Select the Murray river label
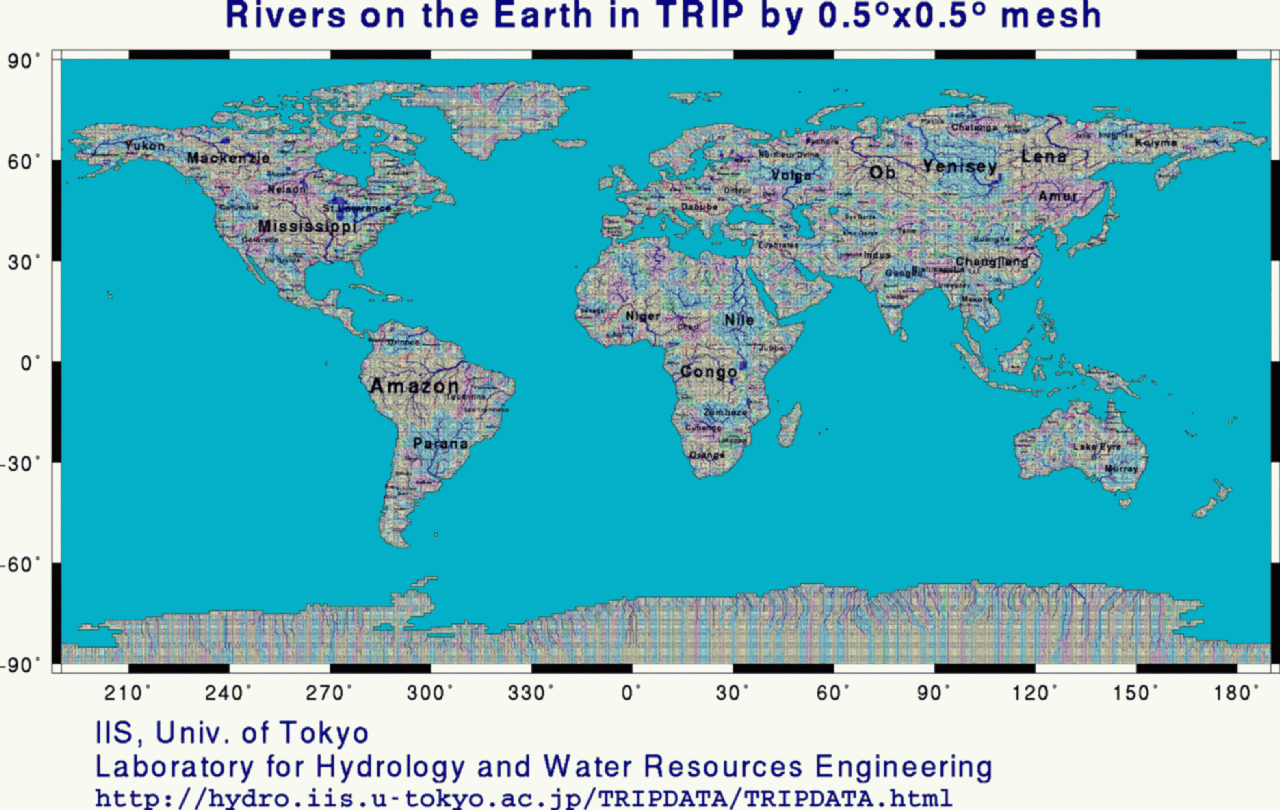This screenshot has height=810, width=1280. tap(1122, 468)
